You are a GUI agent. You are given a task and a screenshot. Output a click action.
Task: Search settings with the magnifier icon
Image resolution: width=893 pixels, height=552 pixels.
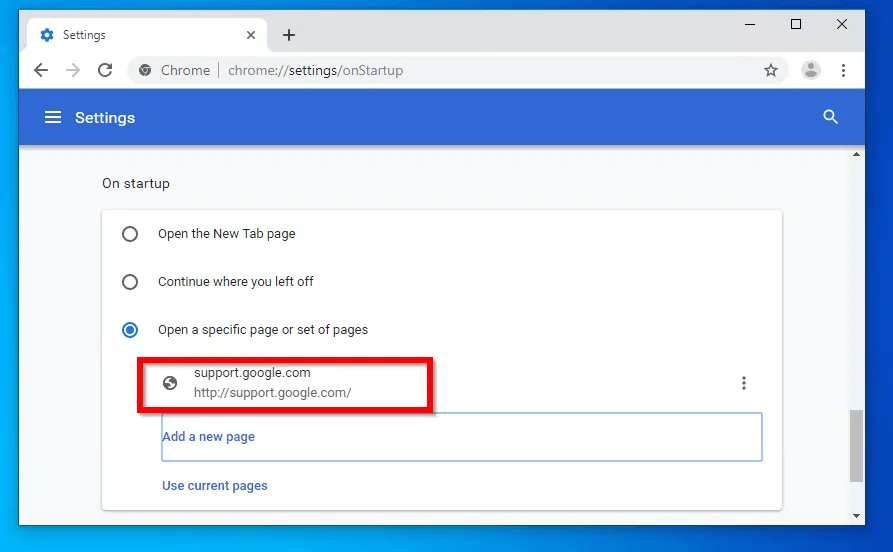tap(830, 117)
